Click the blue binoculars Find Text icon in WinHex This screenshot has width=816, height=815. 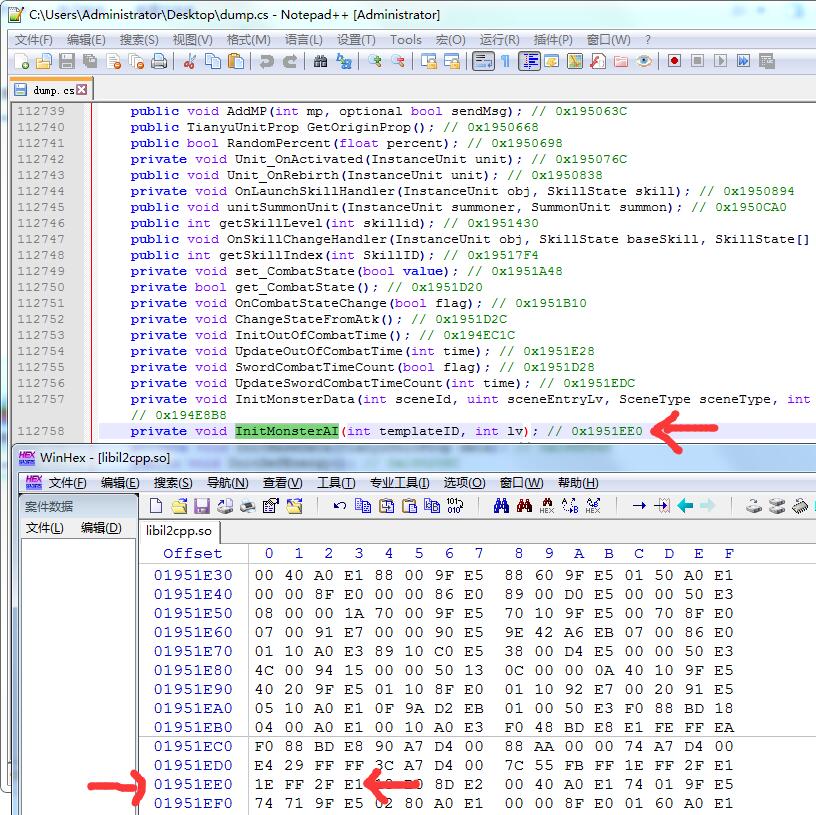501,506
